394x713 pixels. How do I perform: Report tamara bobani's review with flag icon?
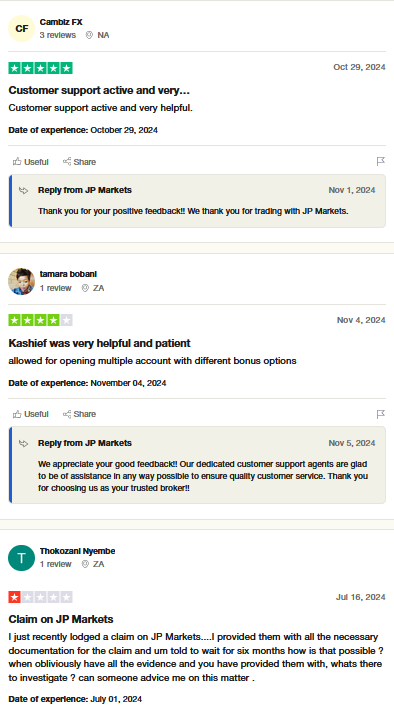(x=381, y=414)
